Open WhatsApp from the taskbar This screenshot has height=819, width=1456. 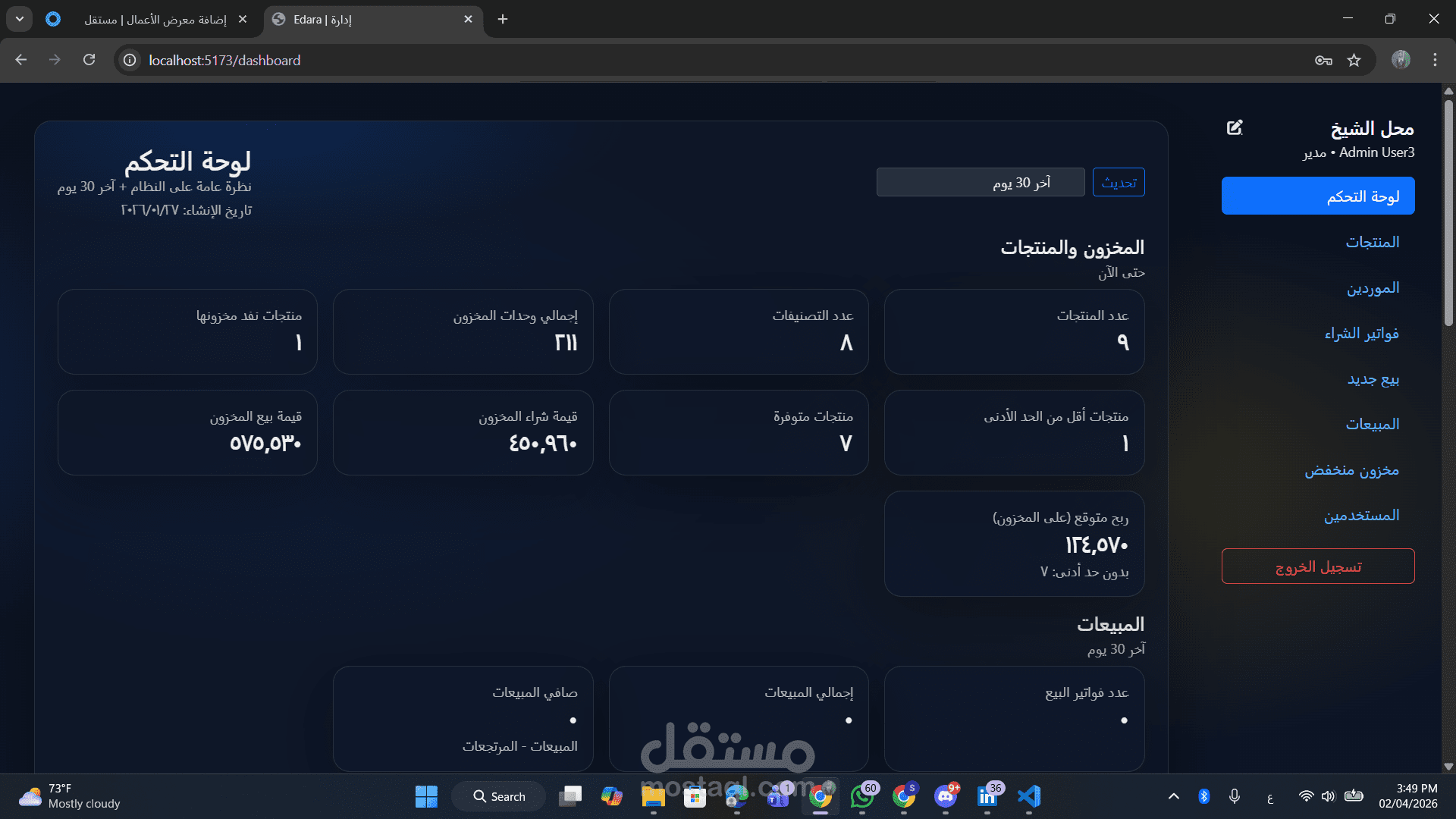click(x=861, y=796)
